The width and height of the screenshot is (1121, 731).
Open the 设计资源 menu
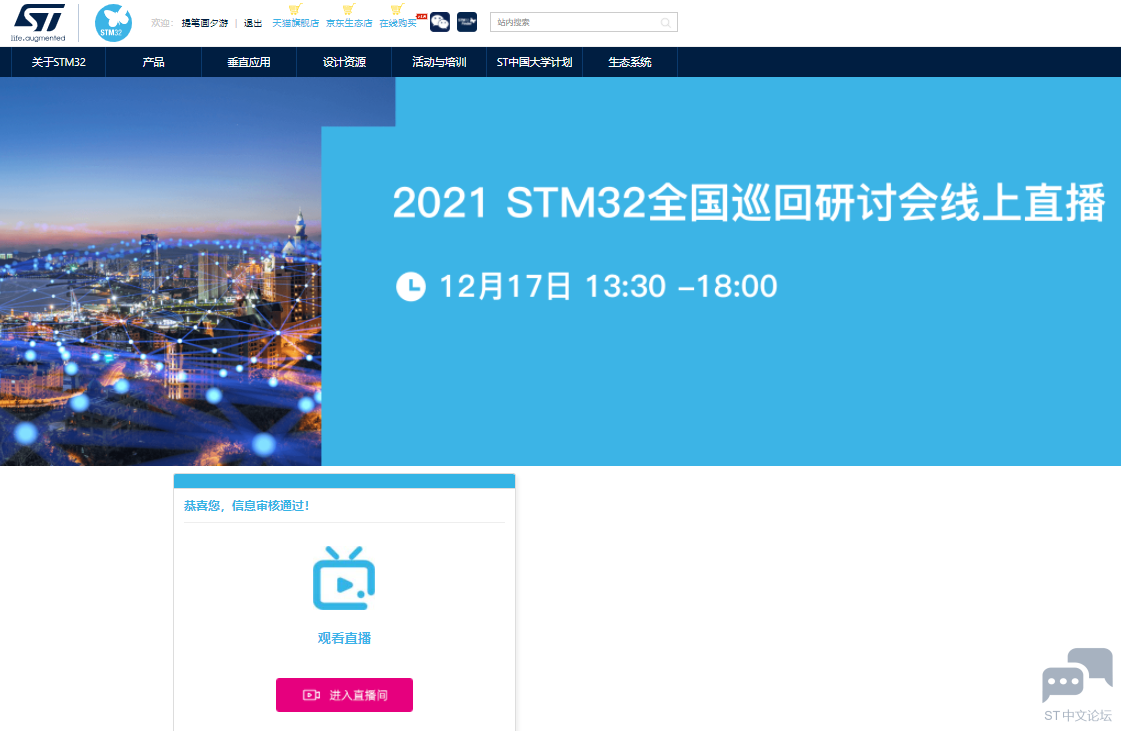[x=344, y=62]
